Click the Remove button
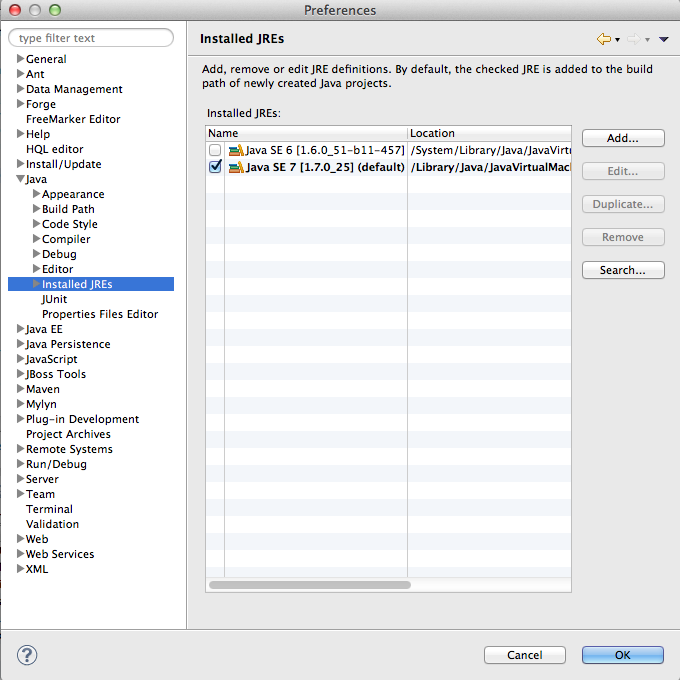680x680 pixels. tap(623, 237)
